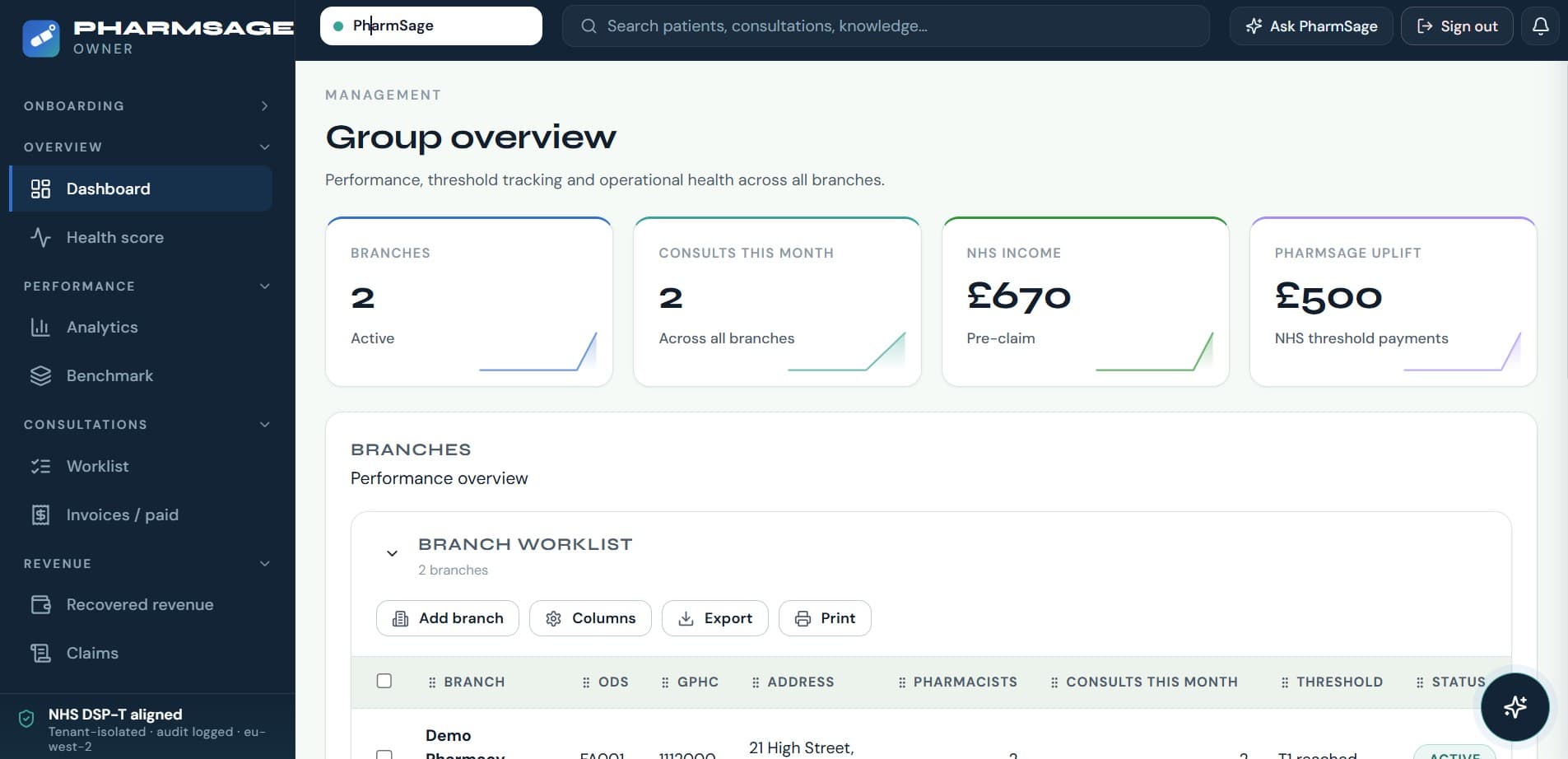This screenshot has width=1568, height=759.
Task: Click the '21 High Street,' address cell
Action: (x=802, y=747)
